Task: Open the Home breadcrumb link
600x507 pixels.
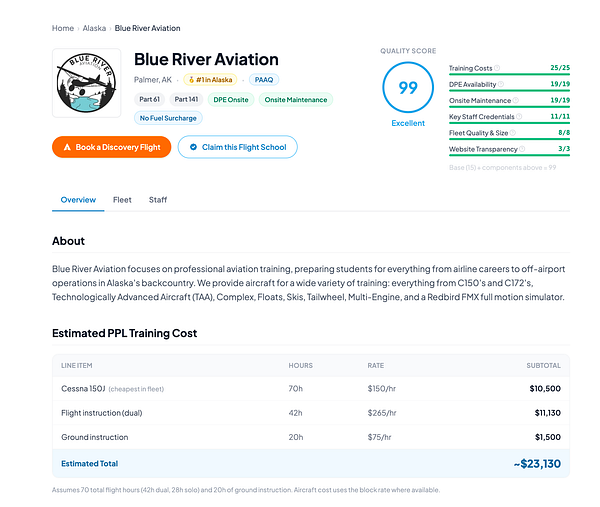Action: (63, 28)
